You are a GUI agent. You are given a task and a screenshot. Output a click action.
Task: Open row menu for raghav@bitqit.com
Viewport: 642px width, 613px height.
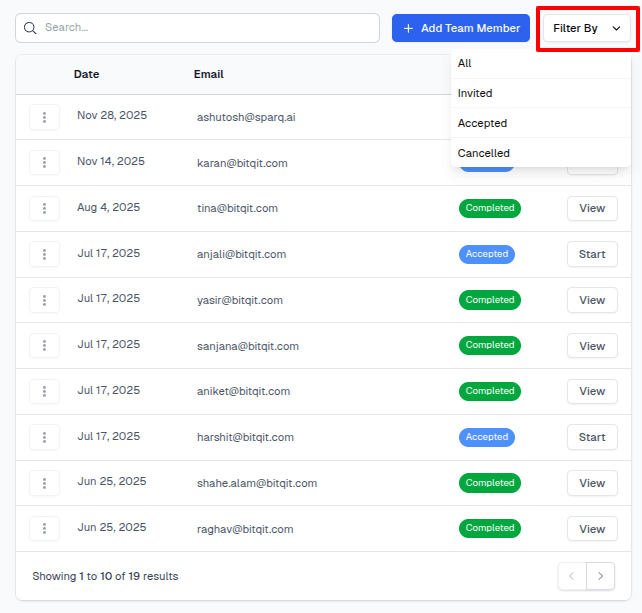(44, 529)
